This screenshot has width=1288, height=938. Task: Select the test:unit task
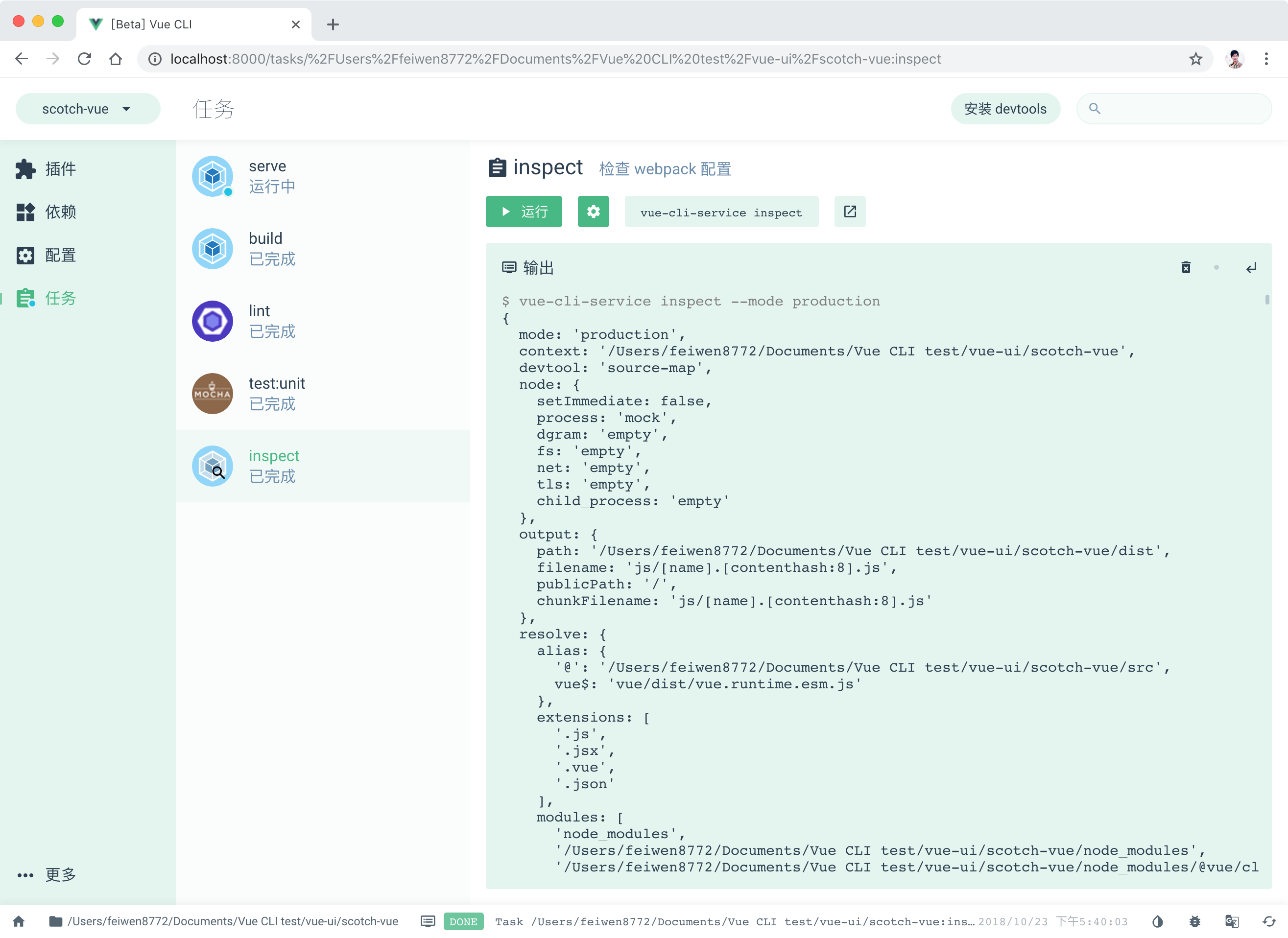(323, 394)
